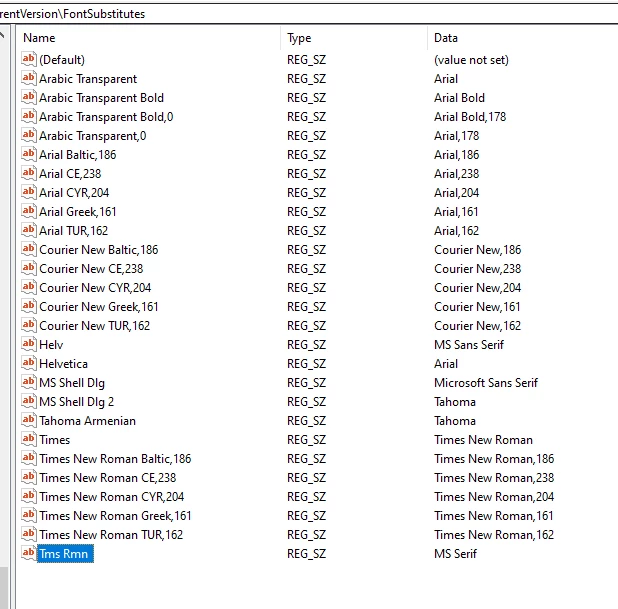Image resolution: width=618 pixels, height=609 pixels.
Task: Click the Arial Bold,178 data cell
Action: coord(470,117)
